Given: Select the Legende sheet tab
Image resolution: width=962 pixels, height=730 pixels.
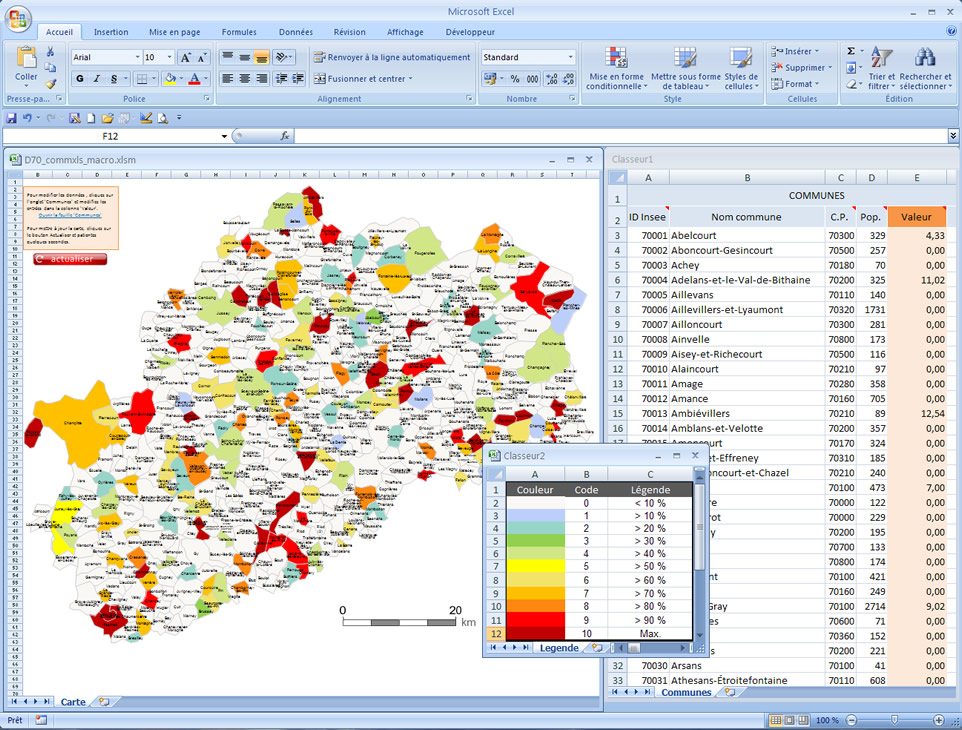Looking at the screenshot, I should (559, 648).
